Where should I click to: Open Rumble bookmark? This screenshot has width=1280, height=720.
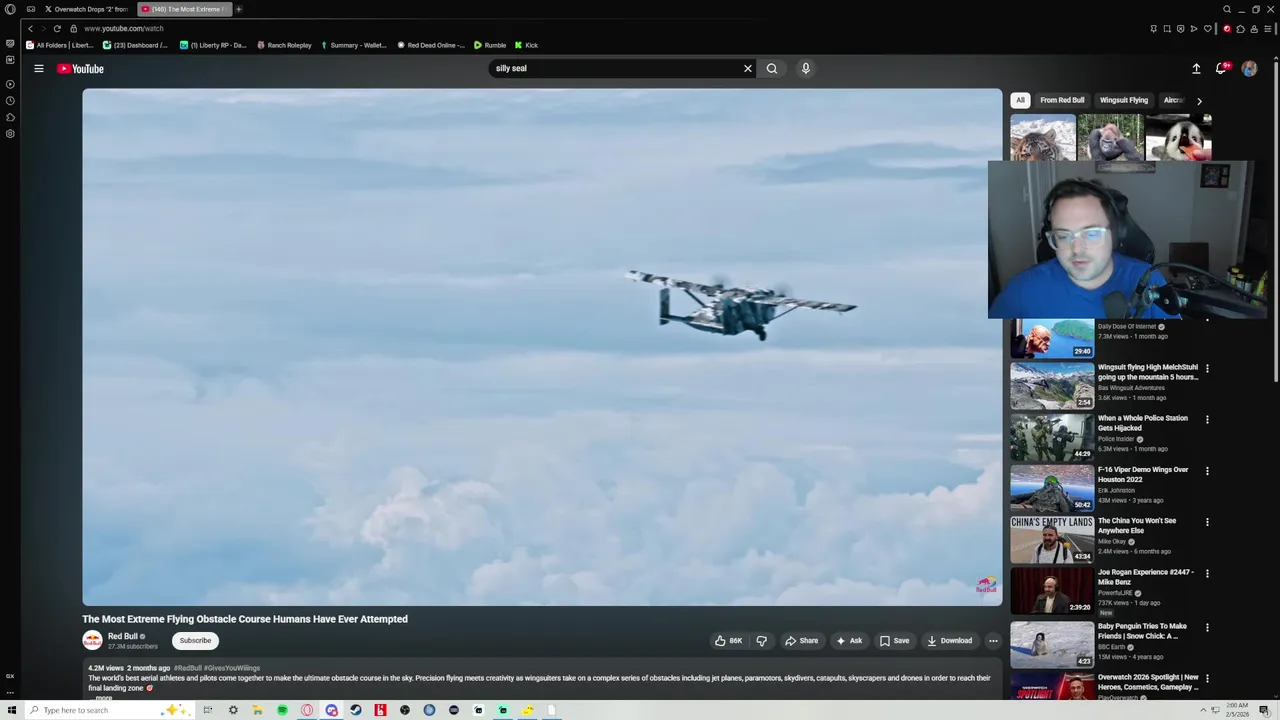pyautogui.click(x=490, y=45)
